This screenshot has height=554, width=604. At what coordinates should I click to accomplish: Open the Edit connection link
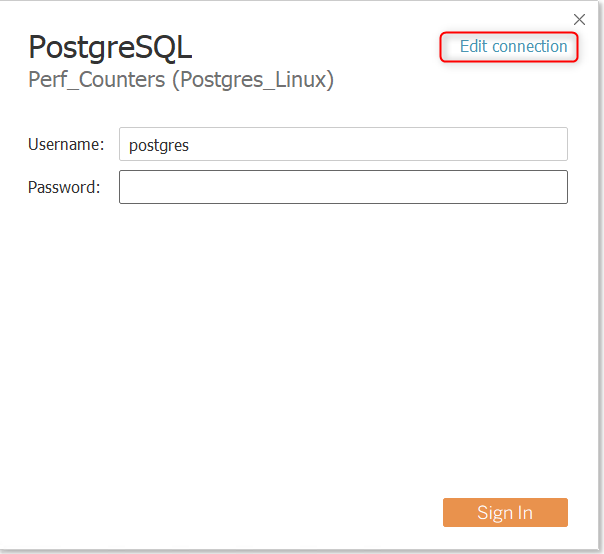tap(513, 47)
